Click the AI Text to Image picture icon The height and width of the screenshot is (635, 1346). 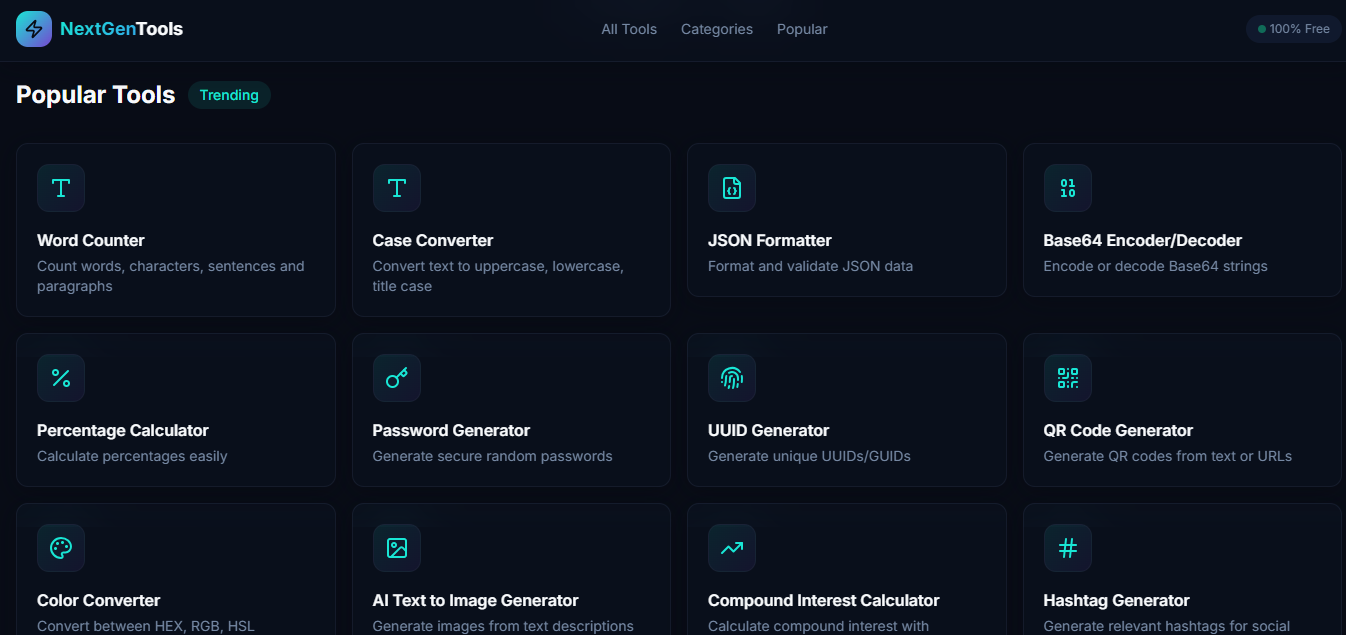tap(397, 548)
